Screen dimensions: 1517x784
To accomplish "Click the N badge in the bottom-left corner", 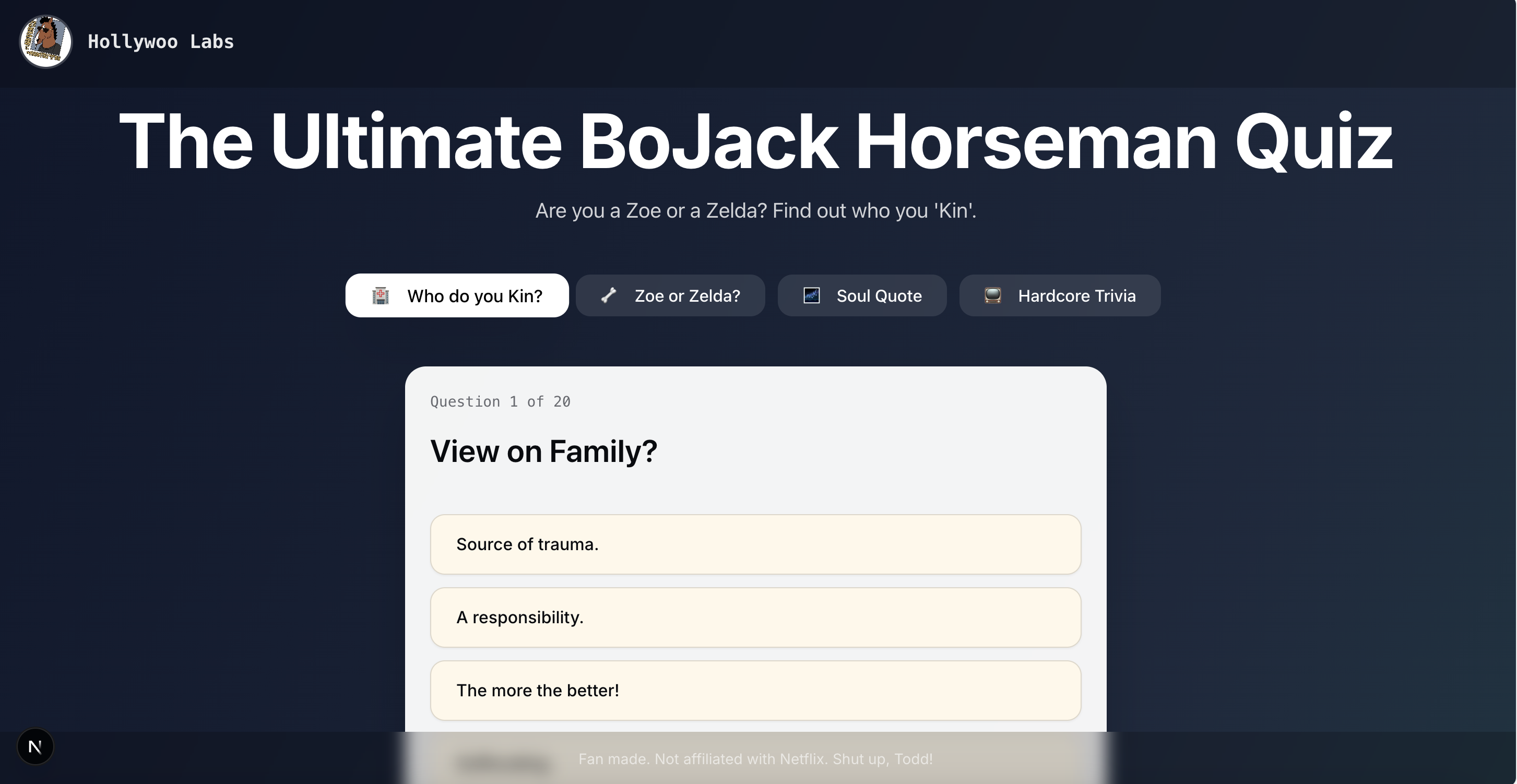I will click(x=35, y=746).
